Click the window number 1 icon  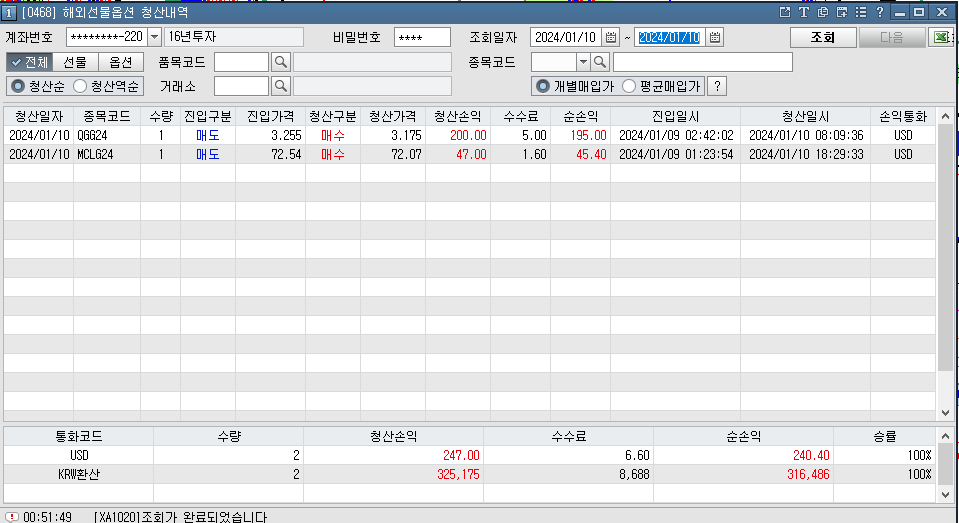[x=9, y=12]
